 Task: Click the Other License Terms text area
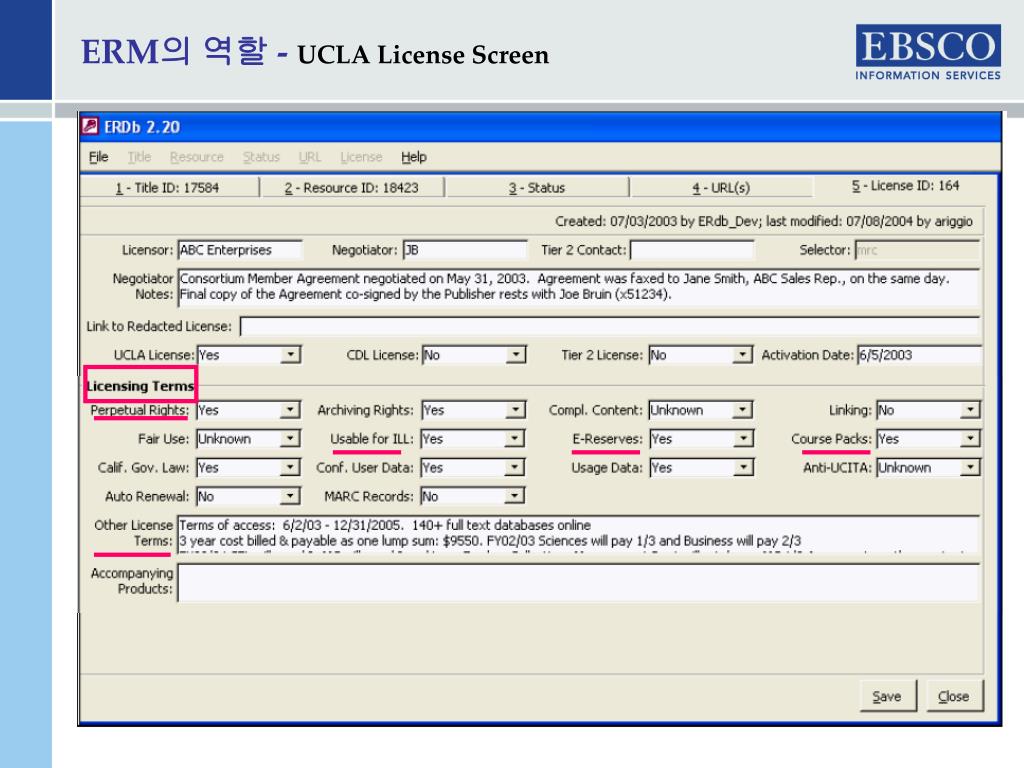click(x=579, y=535)
